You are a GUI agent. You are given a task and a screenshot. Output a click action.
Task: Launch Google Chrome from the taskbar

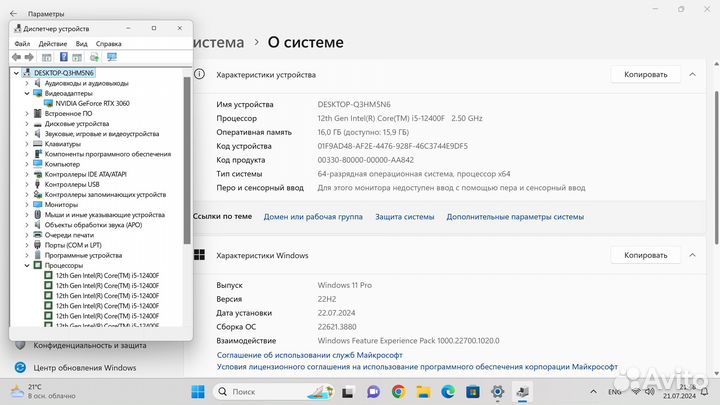coord(399,392)
